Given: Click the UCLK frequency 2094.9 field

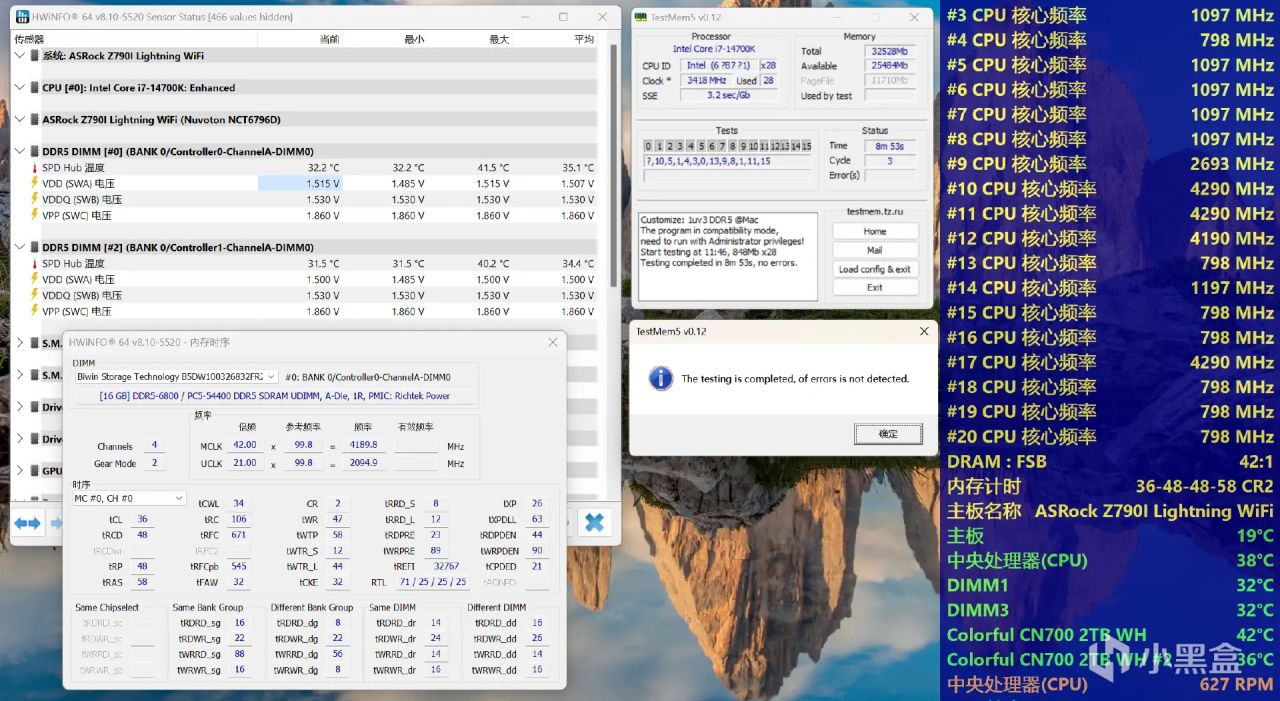Looking at the screenshot, I should 363,464.
